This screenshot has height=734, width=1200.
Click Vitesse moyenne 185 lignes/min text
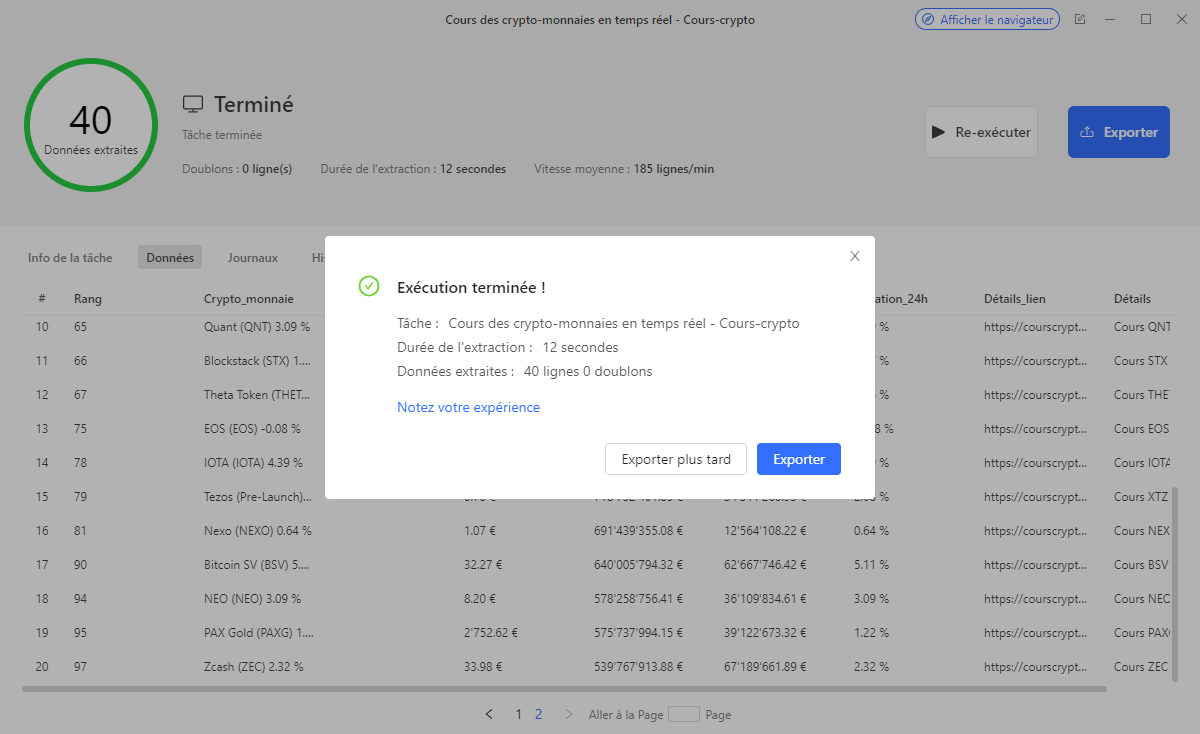[x=624, y=169]
